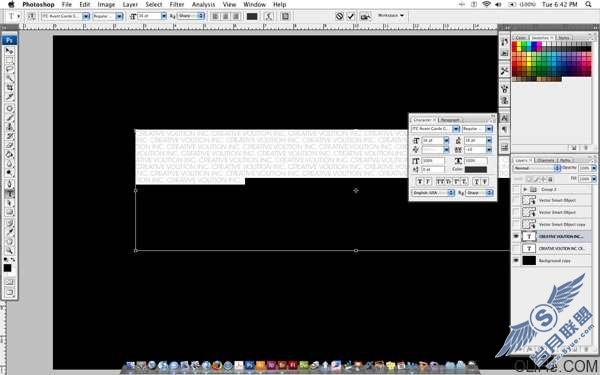The image size is (600, 375).
Task: Show the Group 1 layer group
Action: point(516,189)
